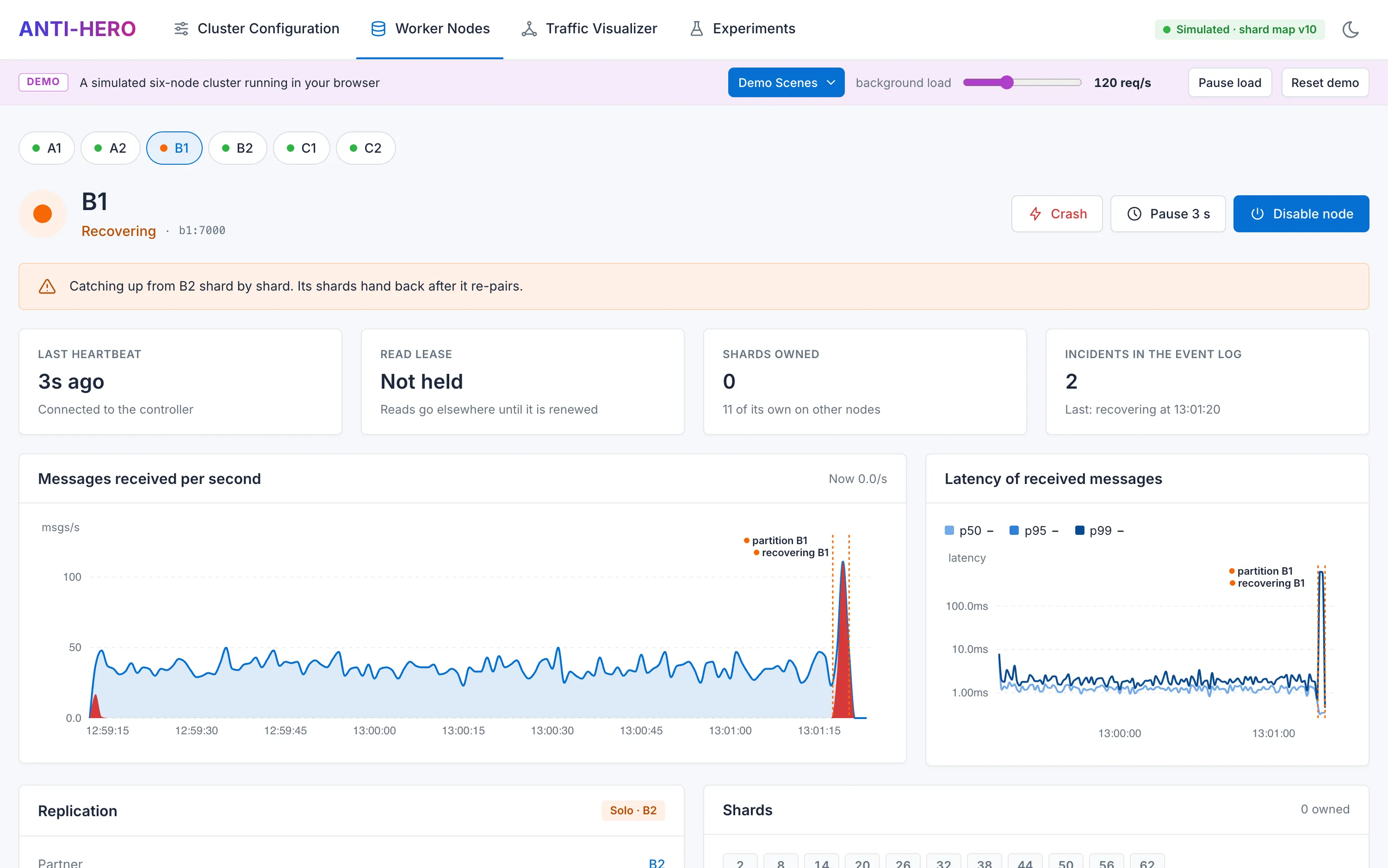Pause B1 node for 3 s
1388x868 pixels.
tap(1168, 214)
